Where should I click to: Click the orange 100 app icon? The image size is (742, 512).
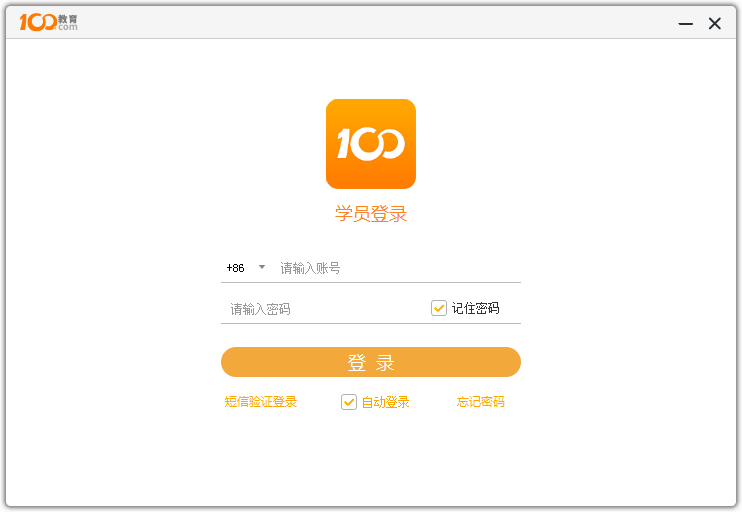click(x=371, y=144)
